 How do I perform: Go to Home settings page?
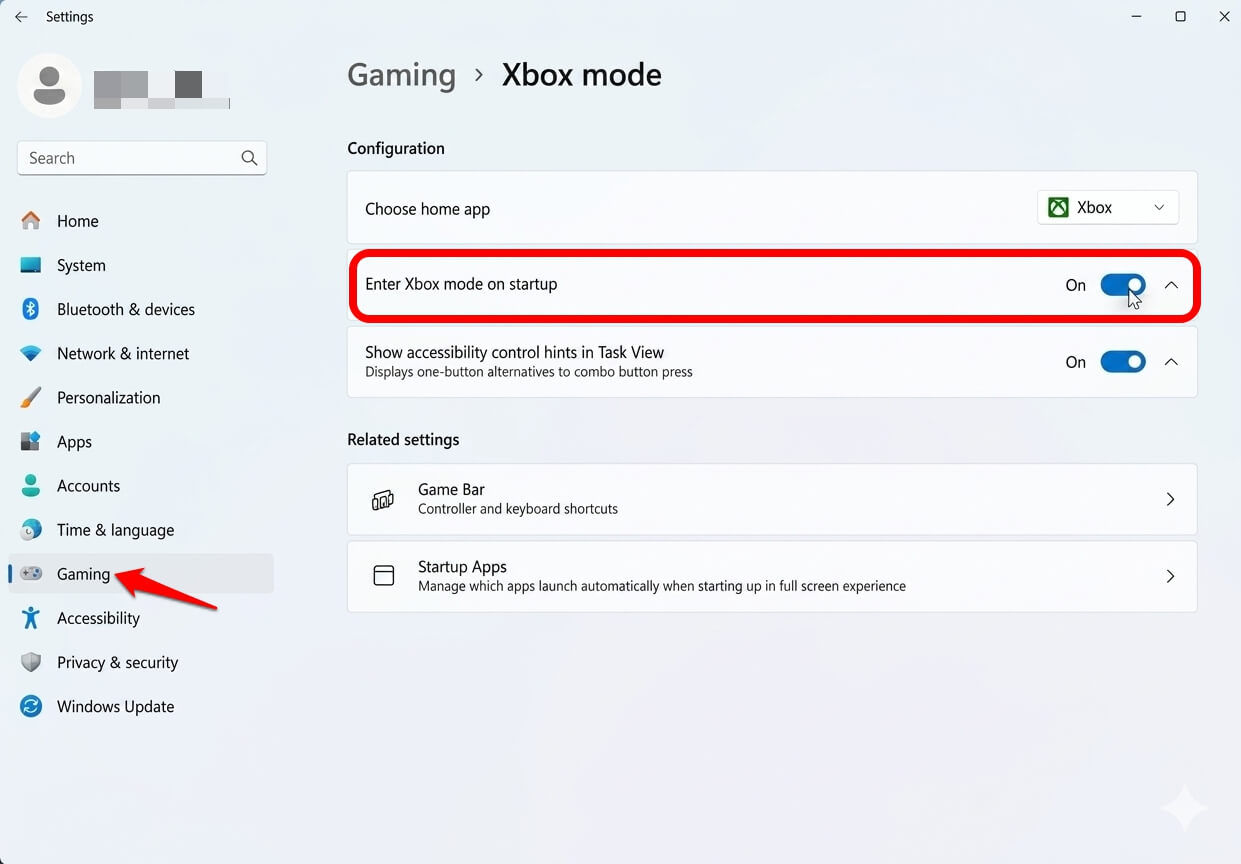(x=141, y=221)
